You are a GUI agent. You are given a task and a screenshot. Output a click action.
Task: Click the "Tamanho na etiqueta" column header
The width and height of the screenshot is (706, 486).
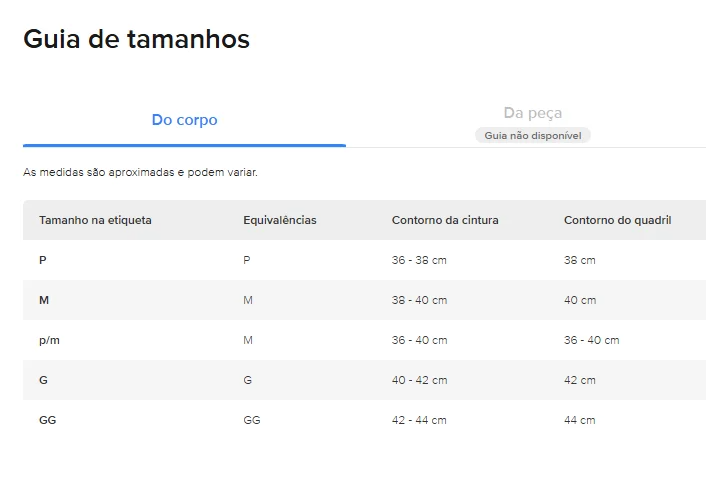coord(95,220)
